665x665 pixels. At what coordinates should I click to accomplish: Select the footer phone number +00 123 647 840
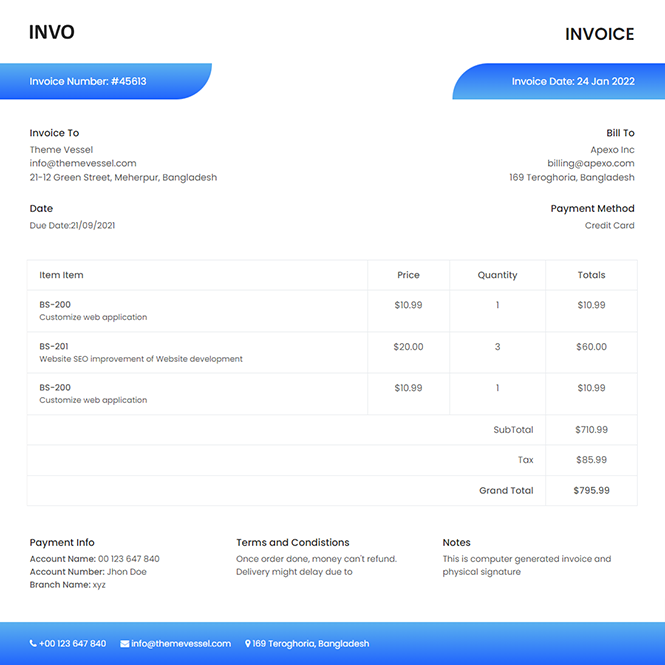pos(73,644)
